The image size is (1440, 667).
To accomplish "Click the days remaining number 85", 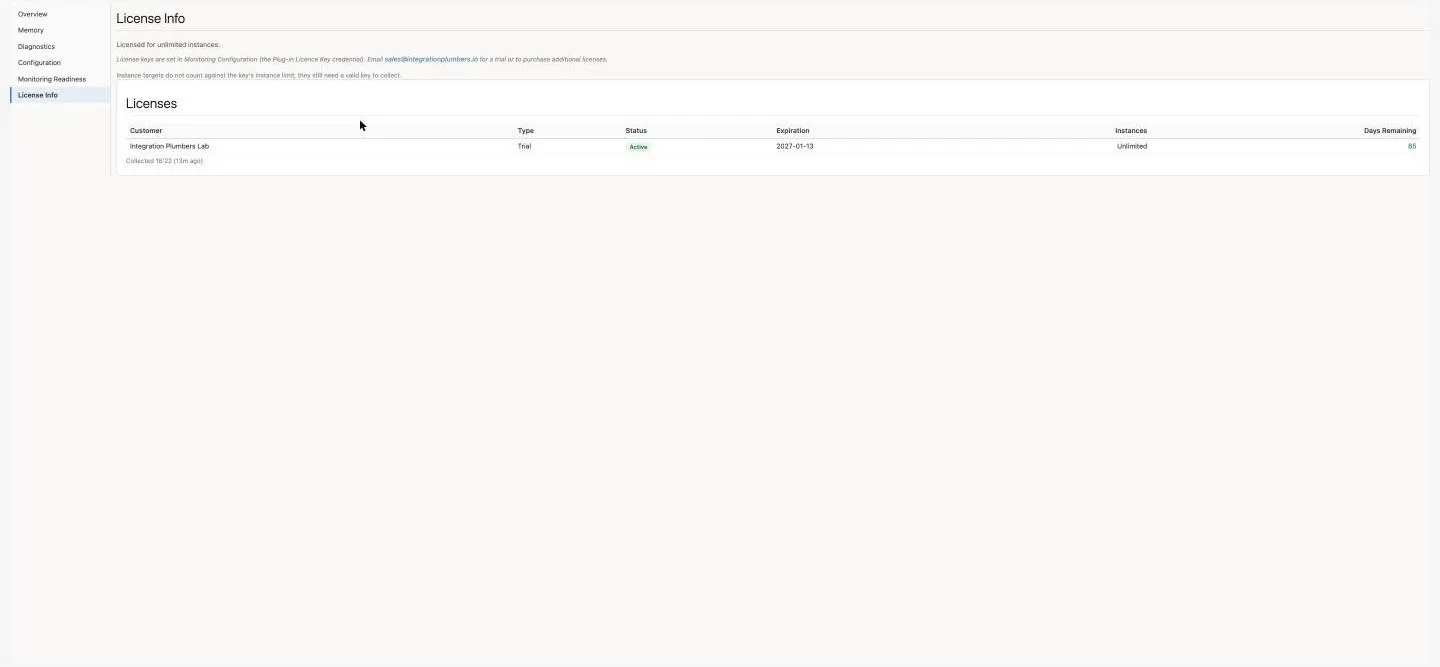I will [x=1412, y=146].
